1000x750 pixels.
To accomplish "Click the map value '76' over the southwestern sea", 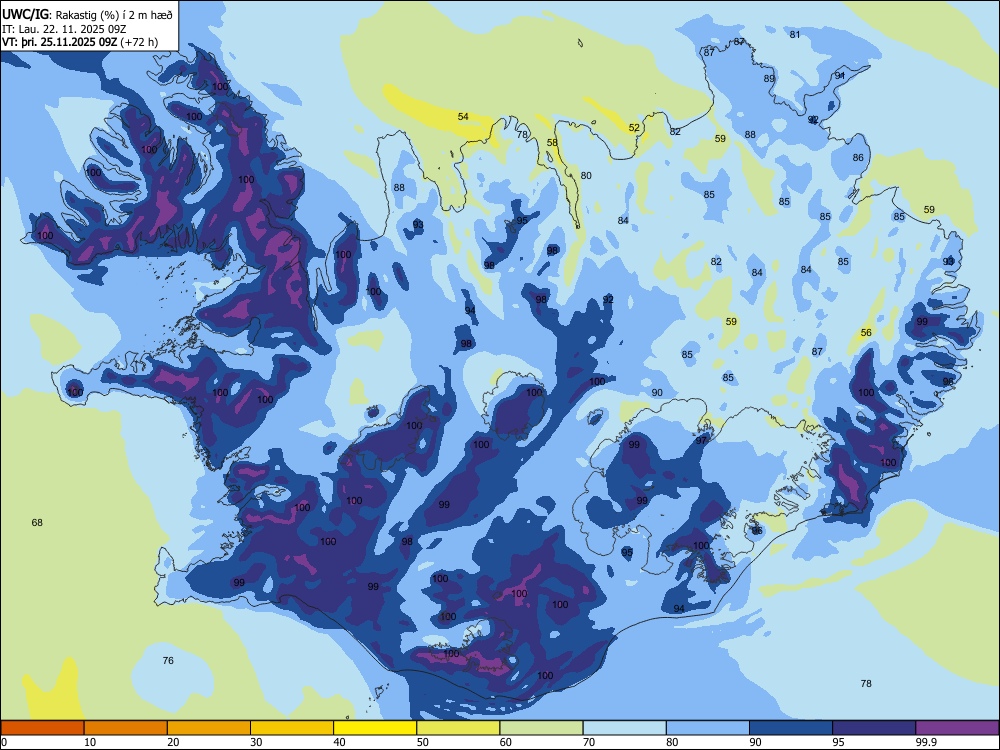I will click(x=168, y=661).
